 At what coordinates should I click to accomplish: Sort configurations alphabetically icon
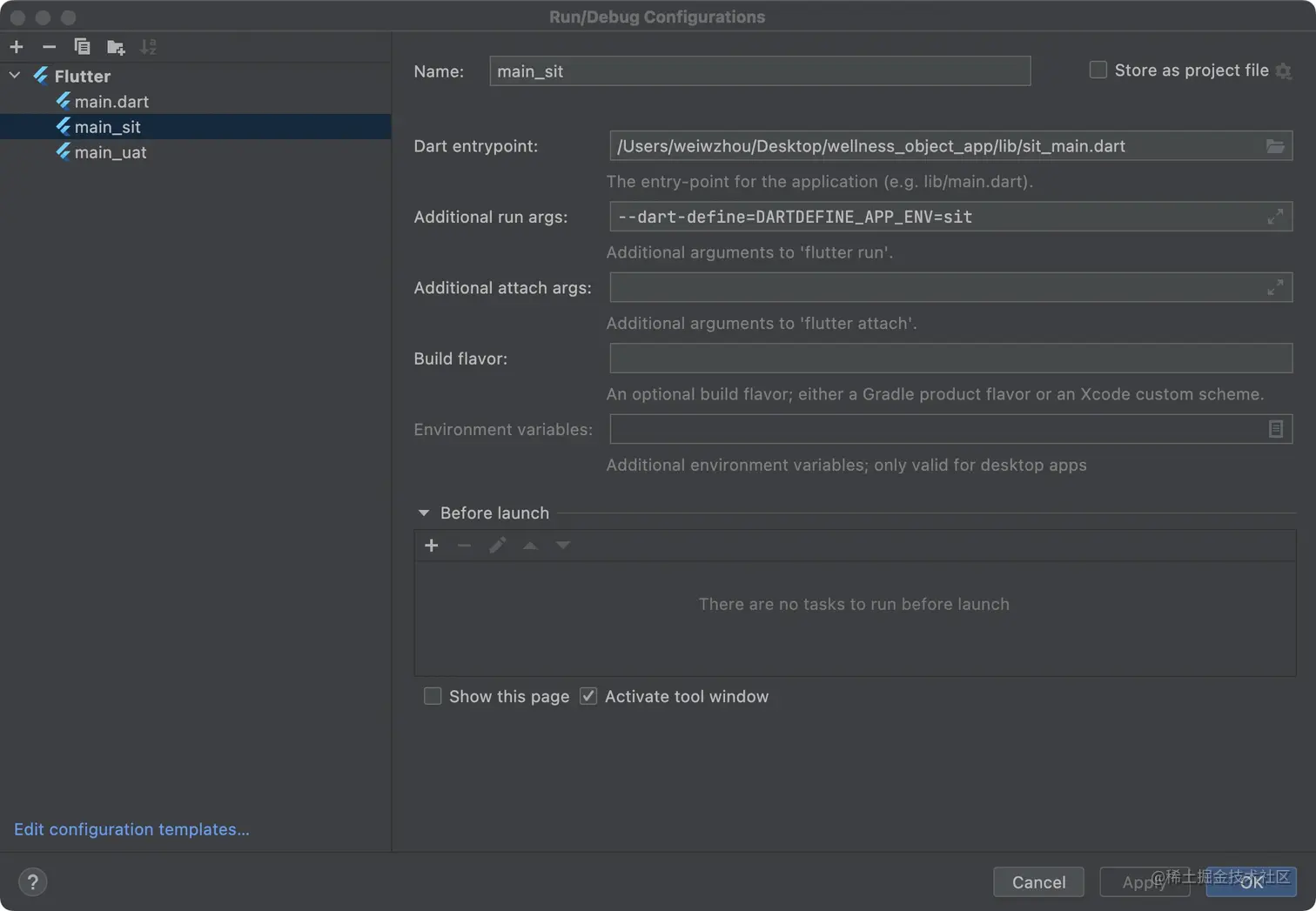(149, 47)
